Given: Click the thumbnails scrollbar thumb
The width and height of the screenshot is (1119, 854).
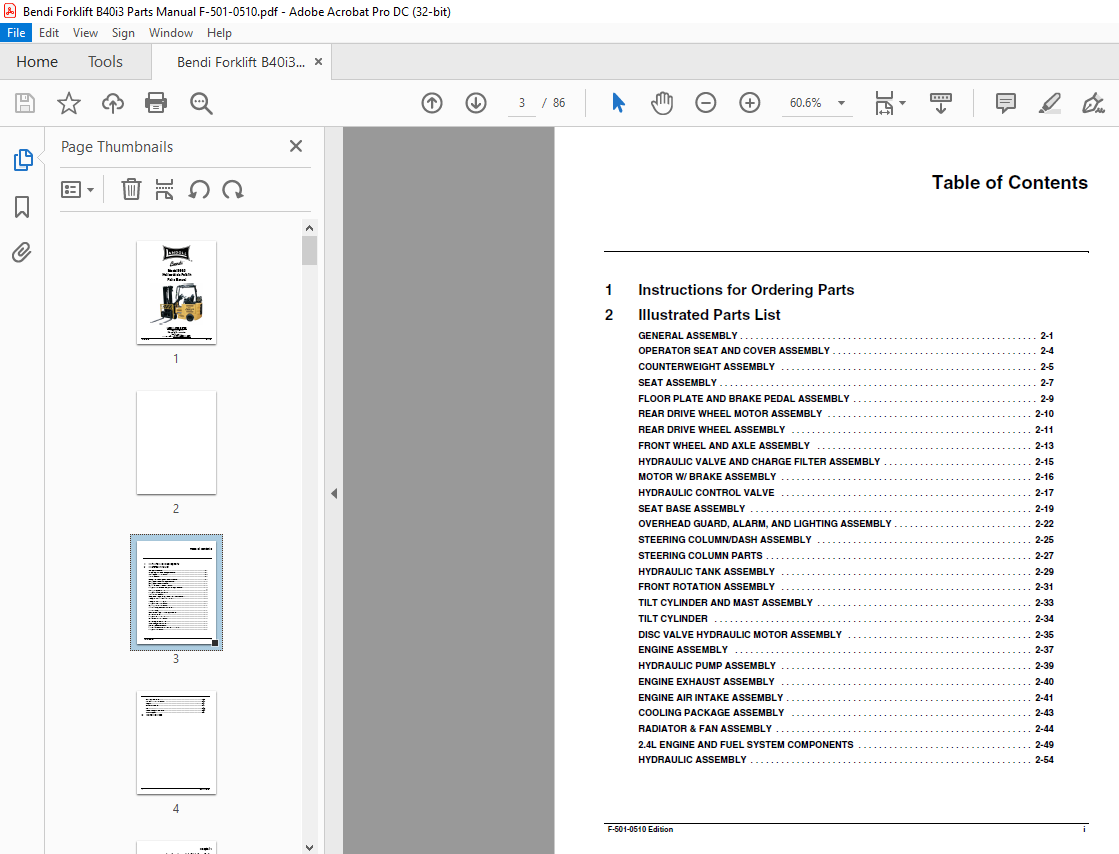Looking at the screenshot, I should (309, 250).
